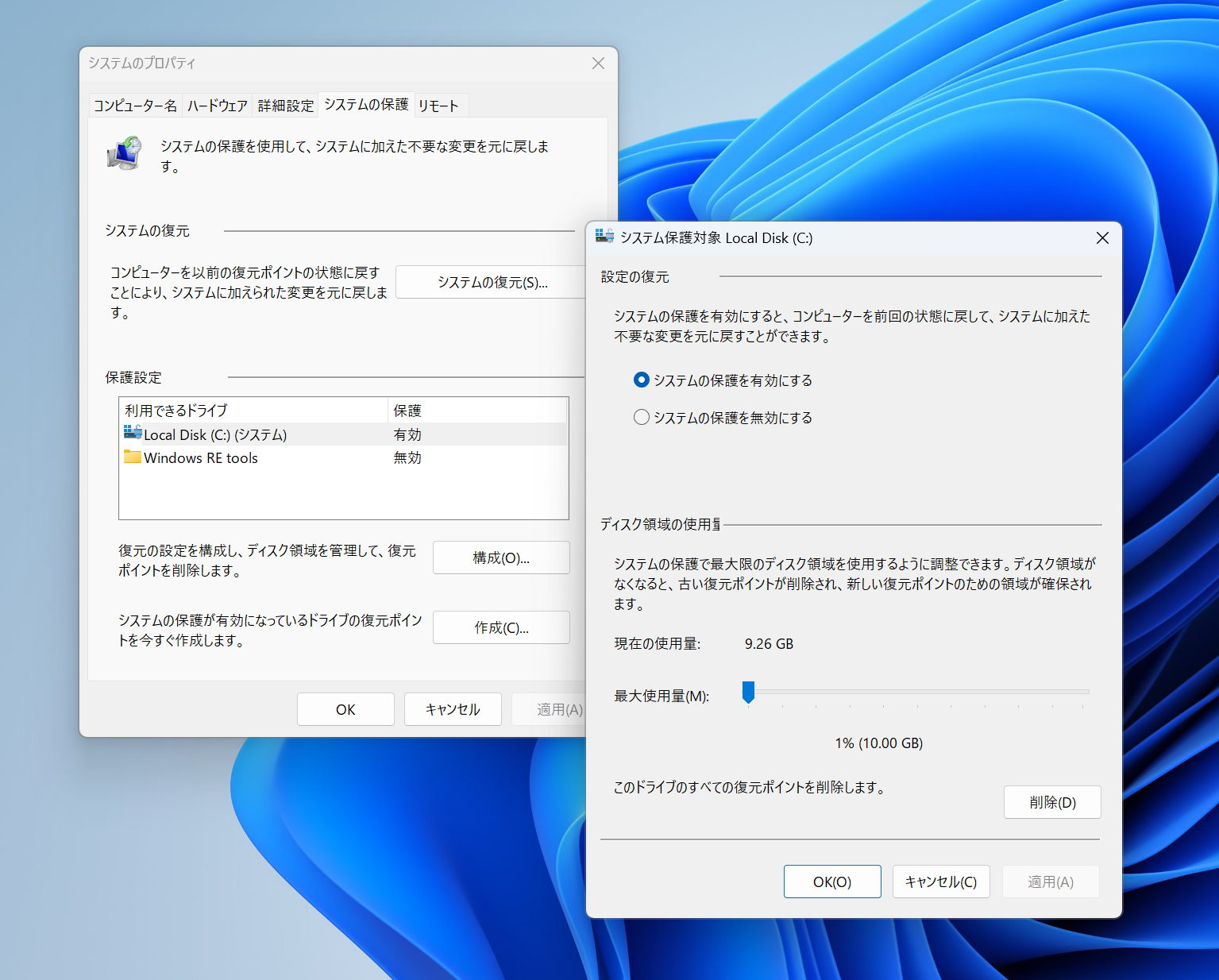Create a restore point with 作成(C)
The height and width of the screenshot is (980, 1219).
500,627
